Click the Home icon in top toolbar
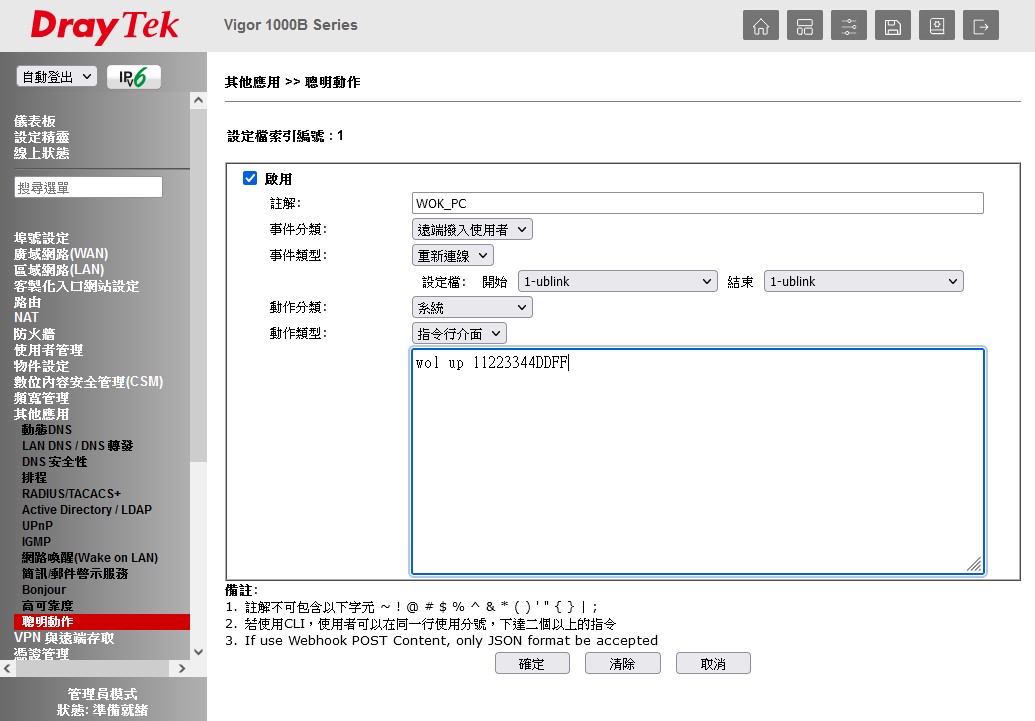This screenshot has width=1035, height=721. coord(761,26)
